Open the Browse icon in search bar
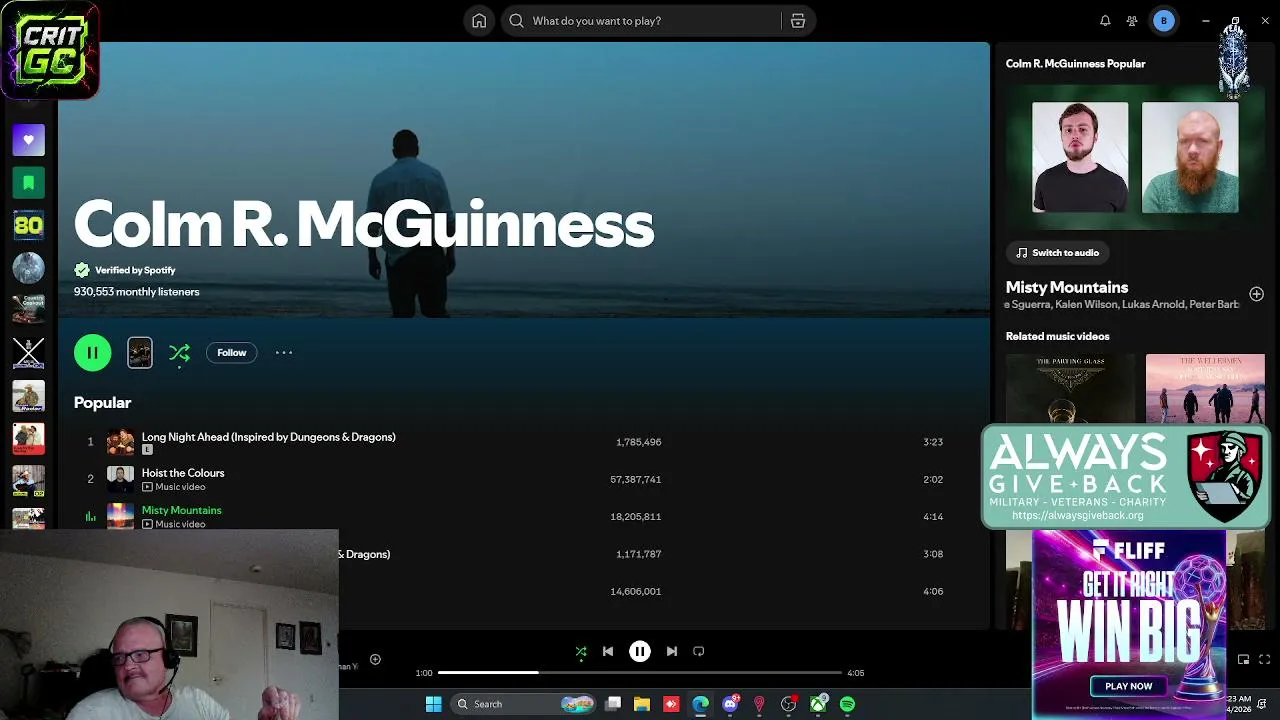Viewport: 1280px width, 720px height. [x=798, y=21]
